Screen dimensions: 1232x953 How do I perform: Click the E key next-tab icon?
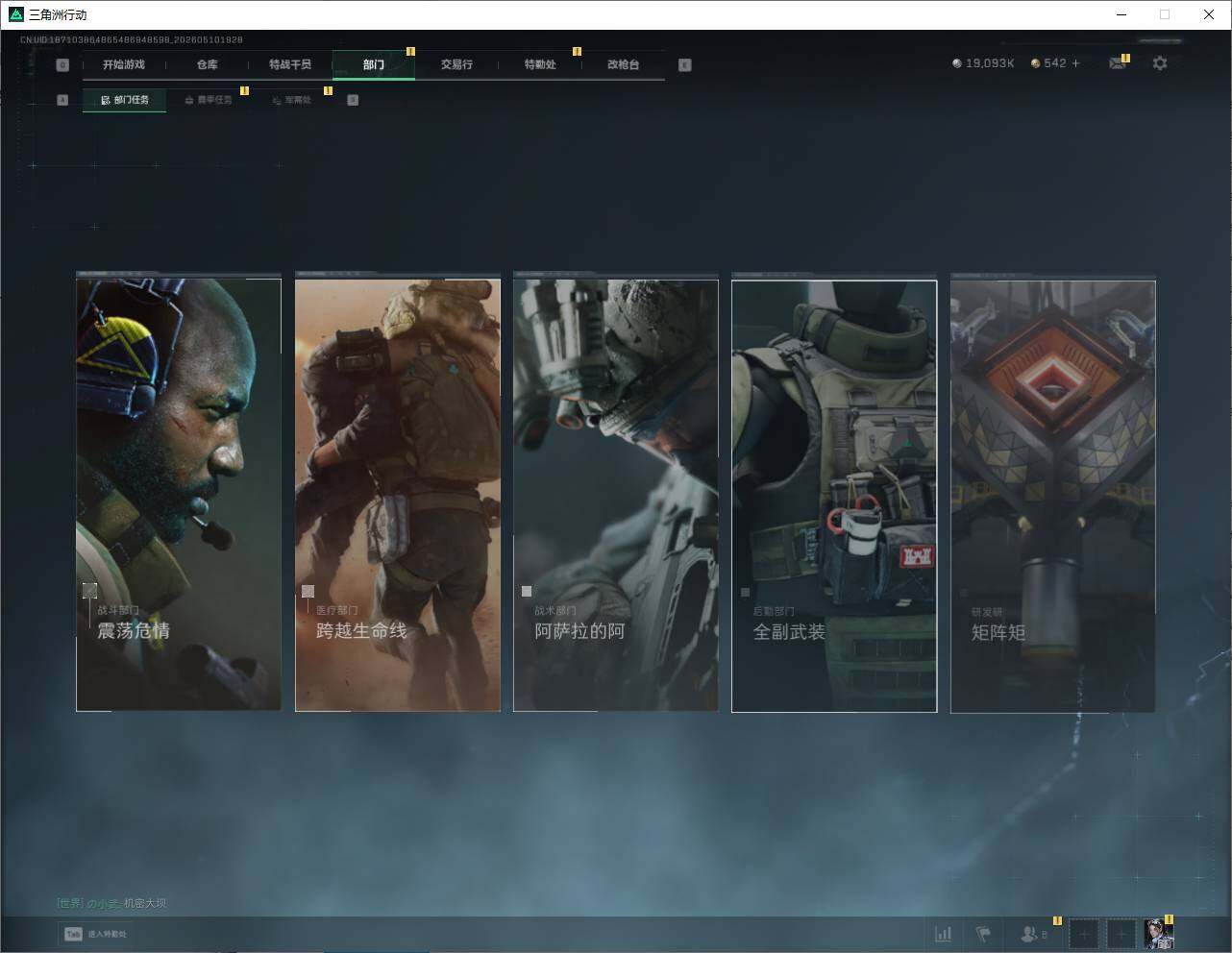tap(684, 65)
